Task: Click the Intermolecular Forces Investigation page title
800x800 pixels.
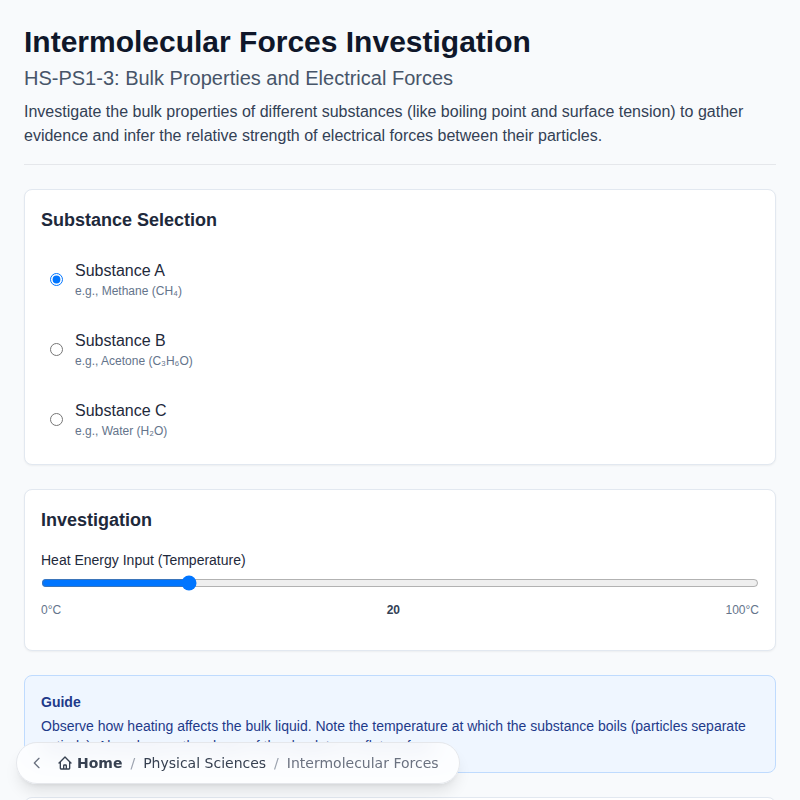Action: pos(277,42)
